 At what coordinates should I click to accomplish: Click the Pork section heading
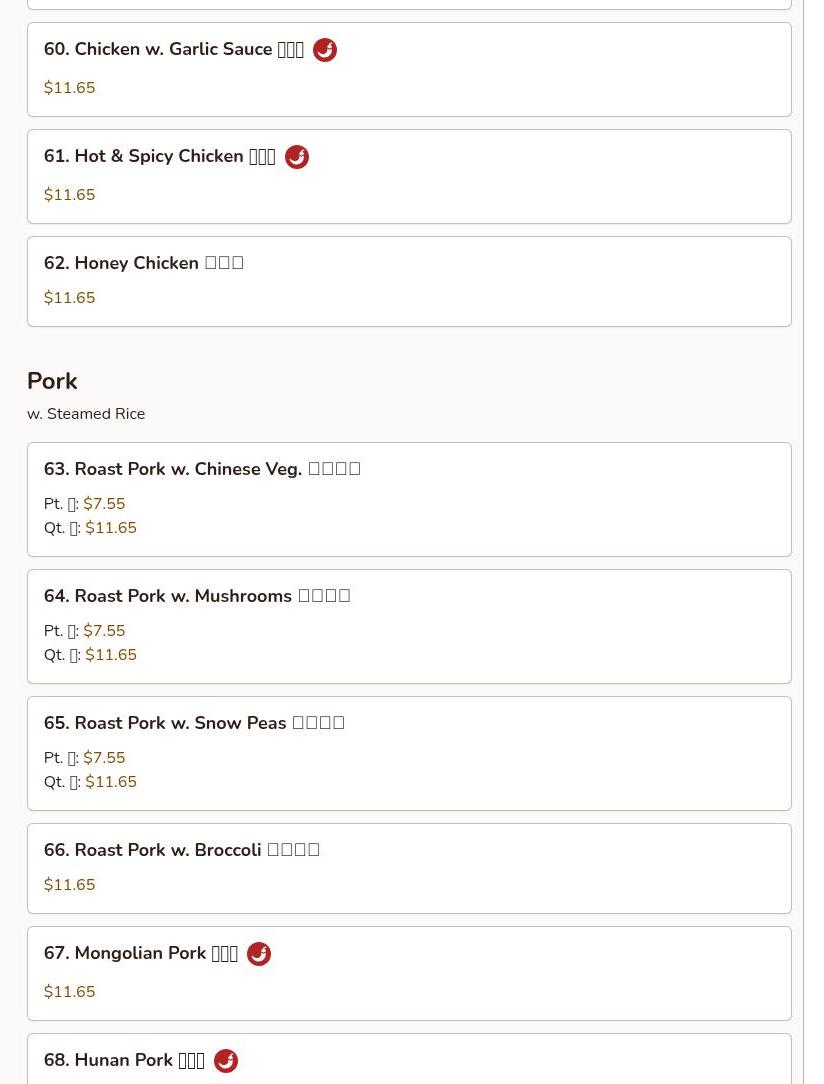[52, 381]
